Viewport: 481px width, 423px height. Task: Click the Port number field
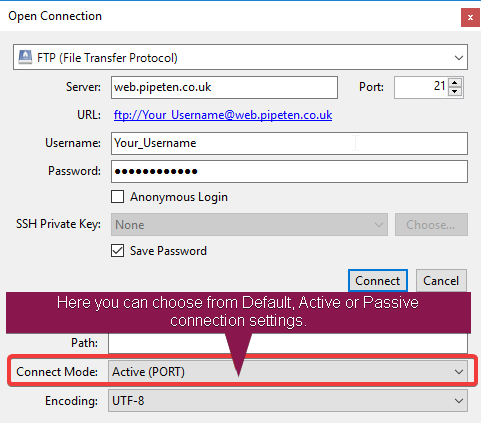(421, 87)
